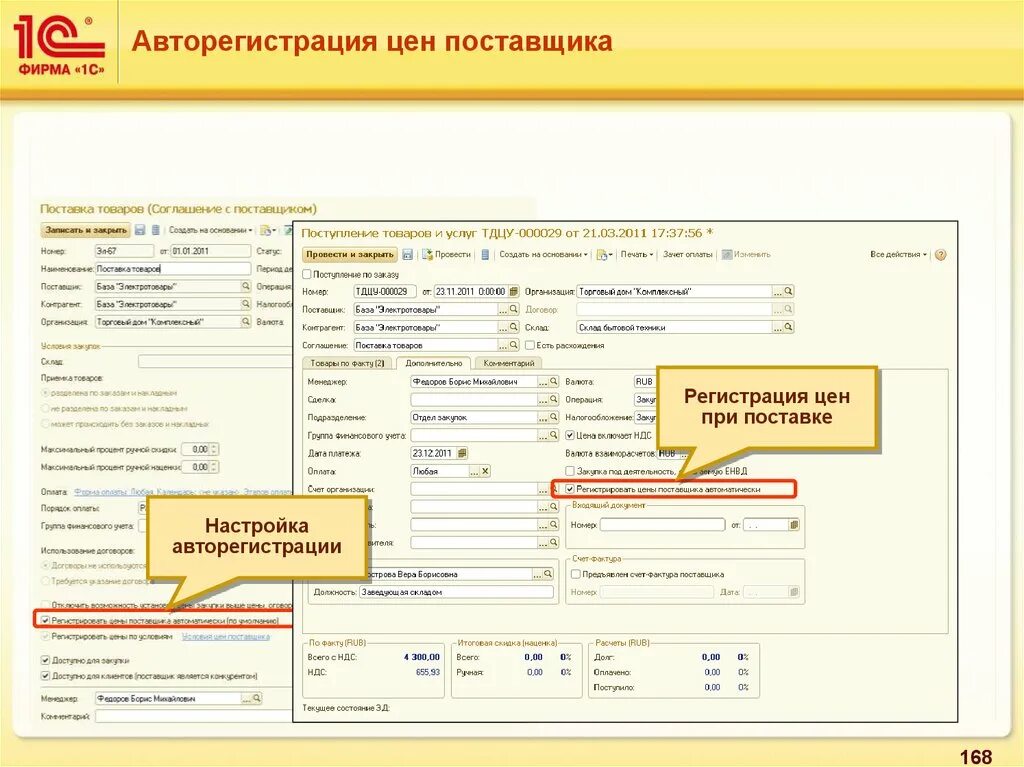The width and height of the screenshot is (1024, 767).
Task: Switch to the 'Комментарий' tab
Action: coord(508,363)
